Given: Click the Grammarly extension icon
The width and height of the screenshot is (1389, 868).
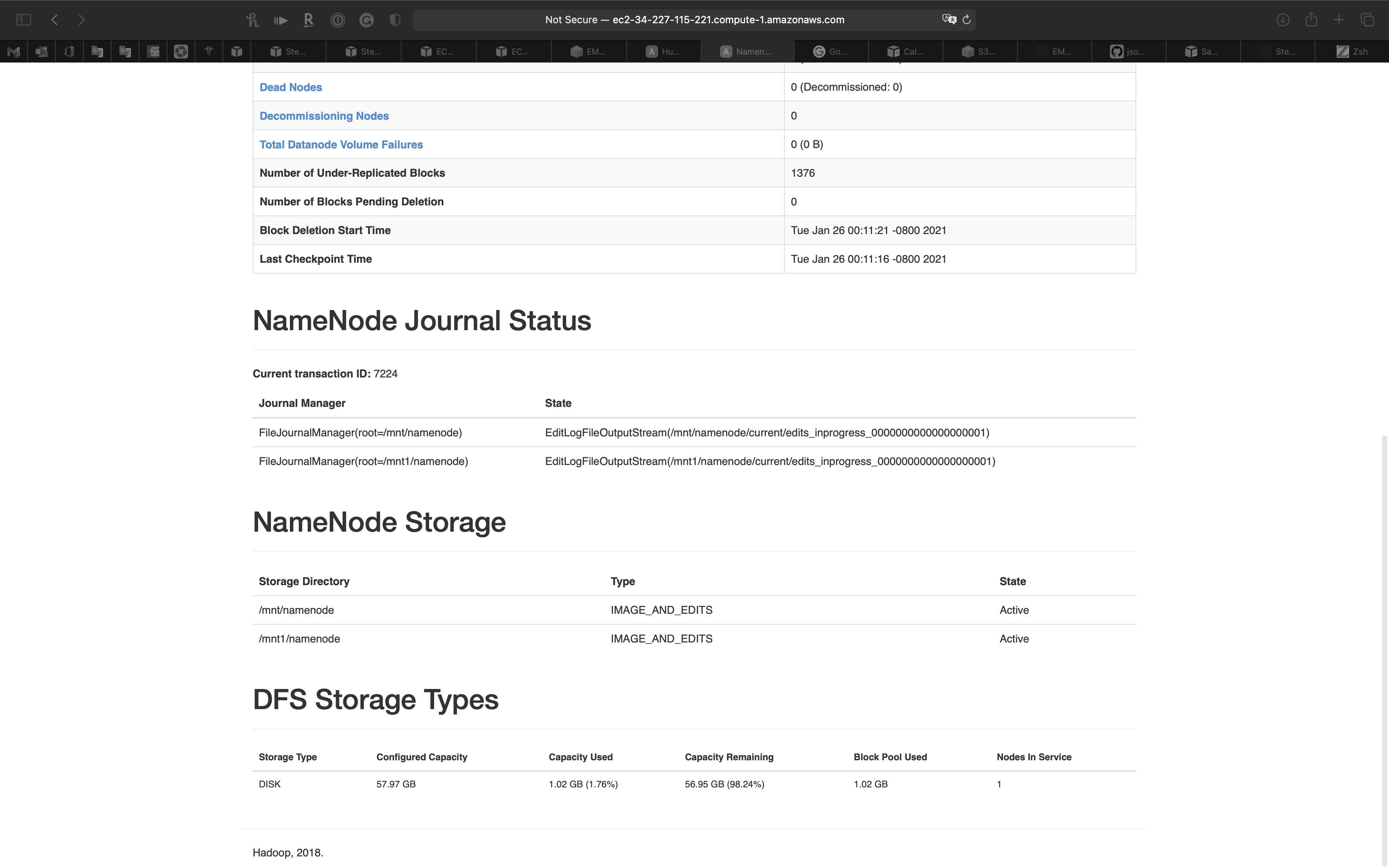Looking at the screenshot, I should 366,20.
